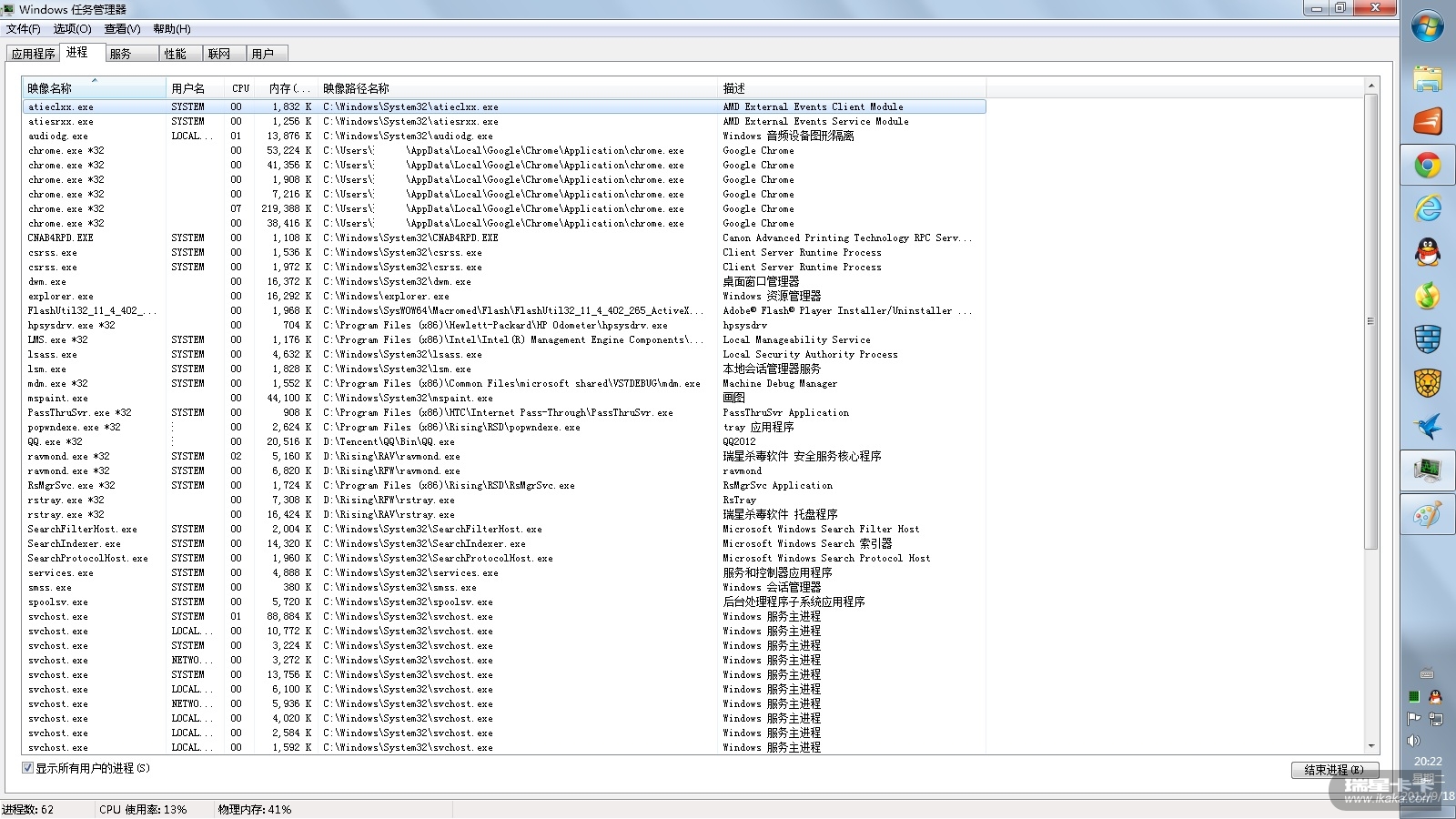Click the network tray icon
The width and height of the screenshot is (1456, 819).
(x=1435, y=719)
